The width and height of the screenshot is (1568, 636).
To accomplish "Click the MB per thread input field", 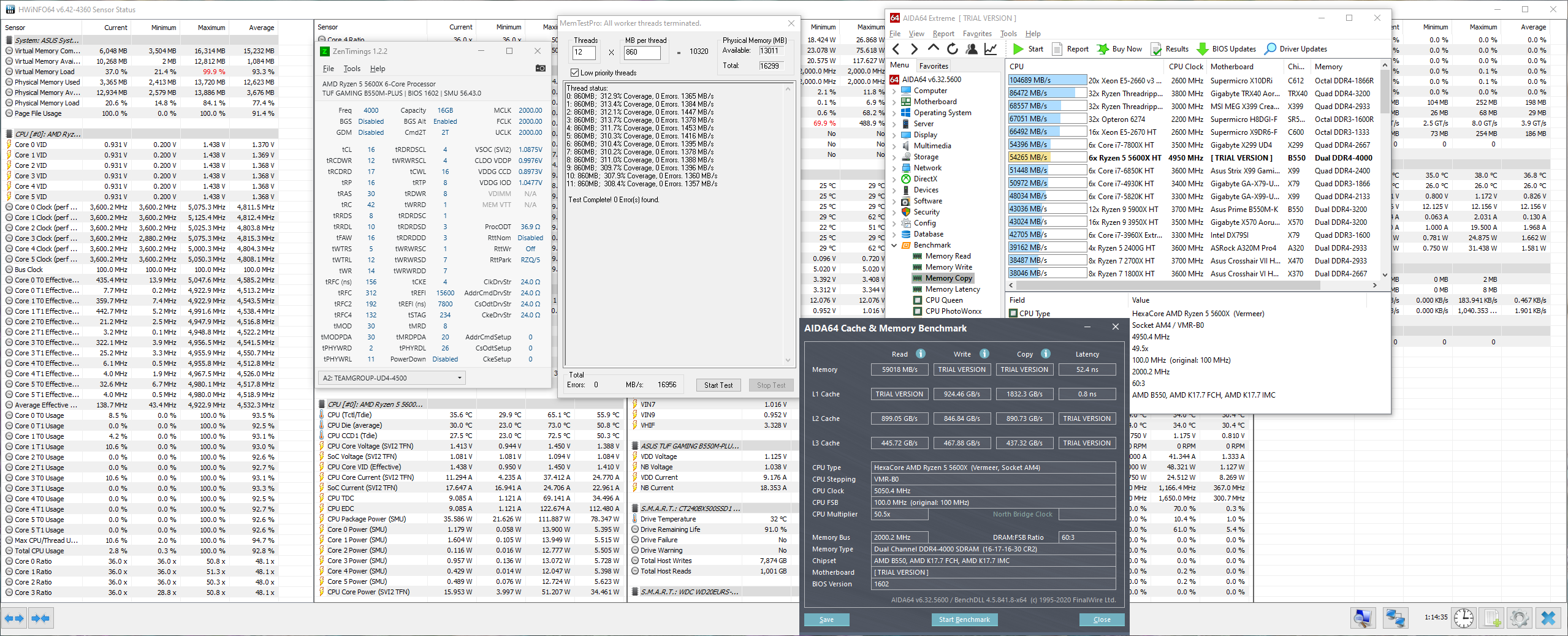I will click(x=642, y=53).
